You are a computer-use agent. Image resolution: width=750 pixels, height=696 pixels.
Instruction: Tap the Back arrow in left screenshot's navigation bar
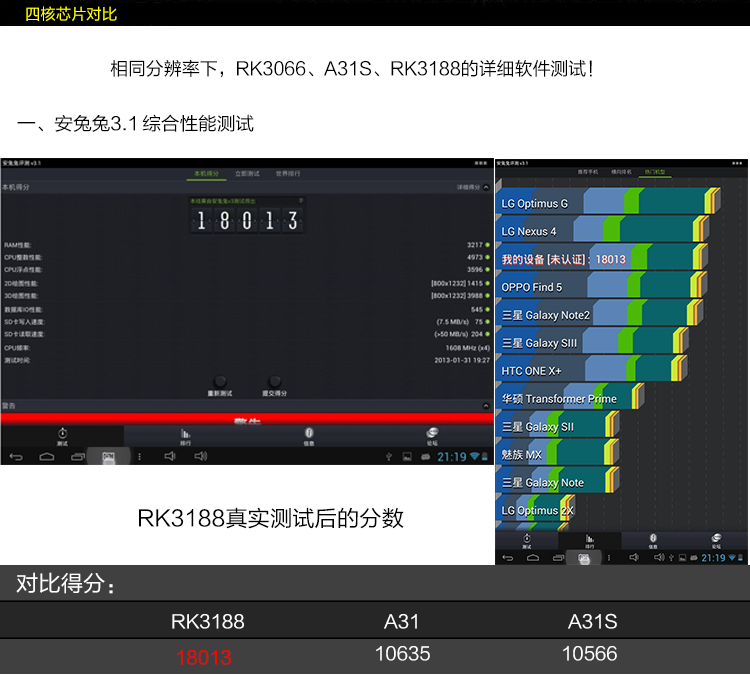tap(16, 457)
